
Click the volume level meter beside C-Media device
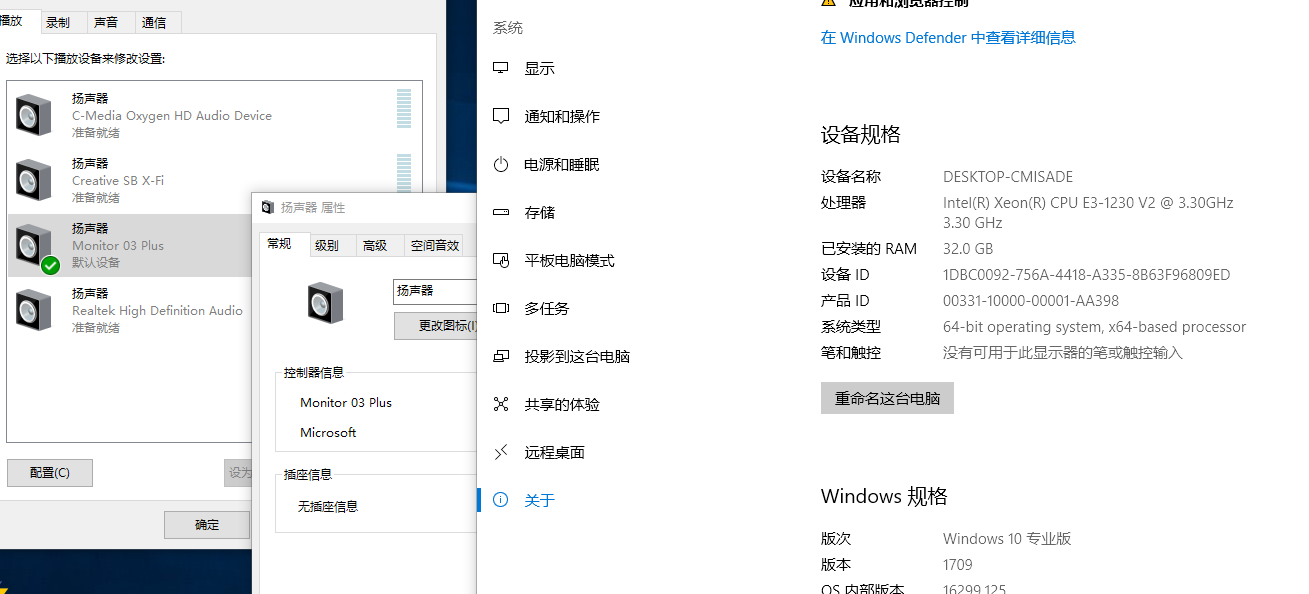click(x=404, y=113)
